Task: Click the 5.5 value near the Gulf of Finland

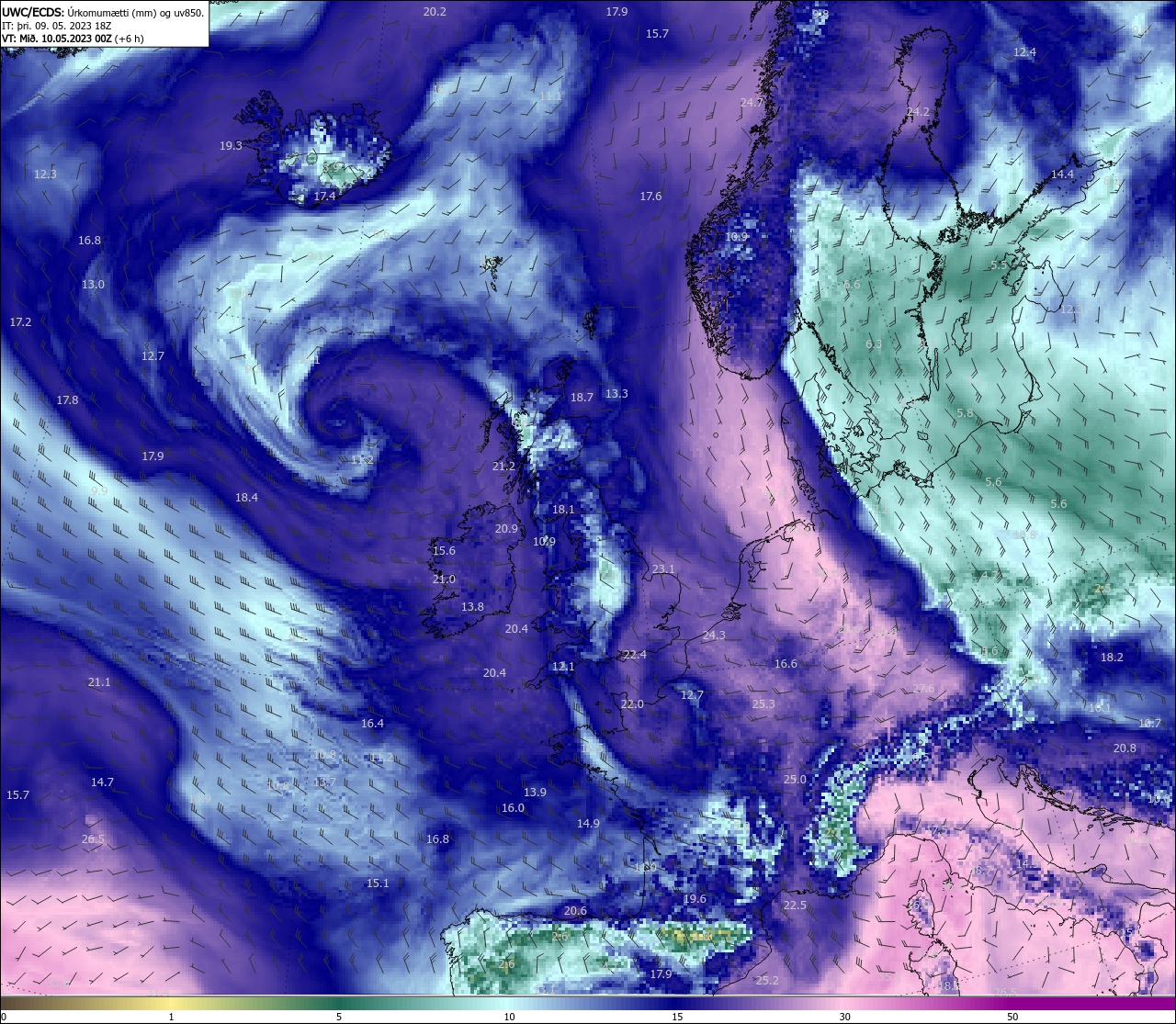Action: [999, 265]
